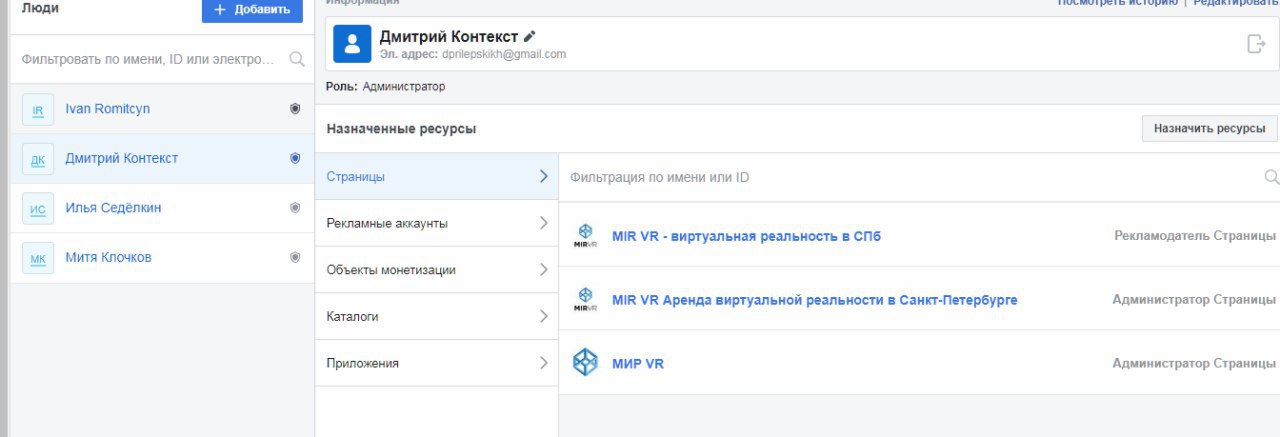Click Администратор Страницы role for MIR VR Аренда
The height and width of the screenshot is (437, 1280).
point(1194,300)
